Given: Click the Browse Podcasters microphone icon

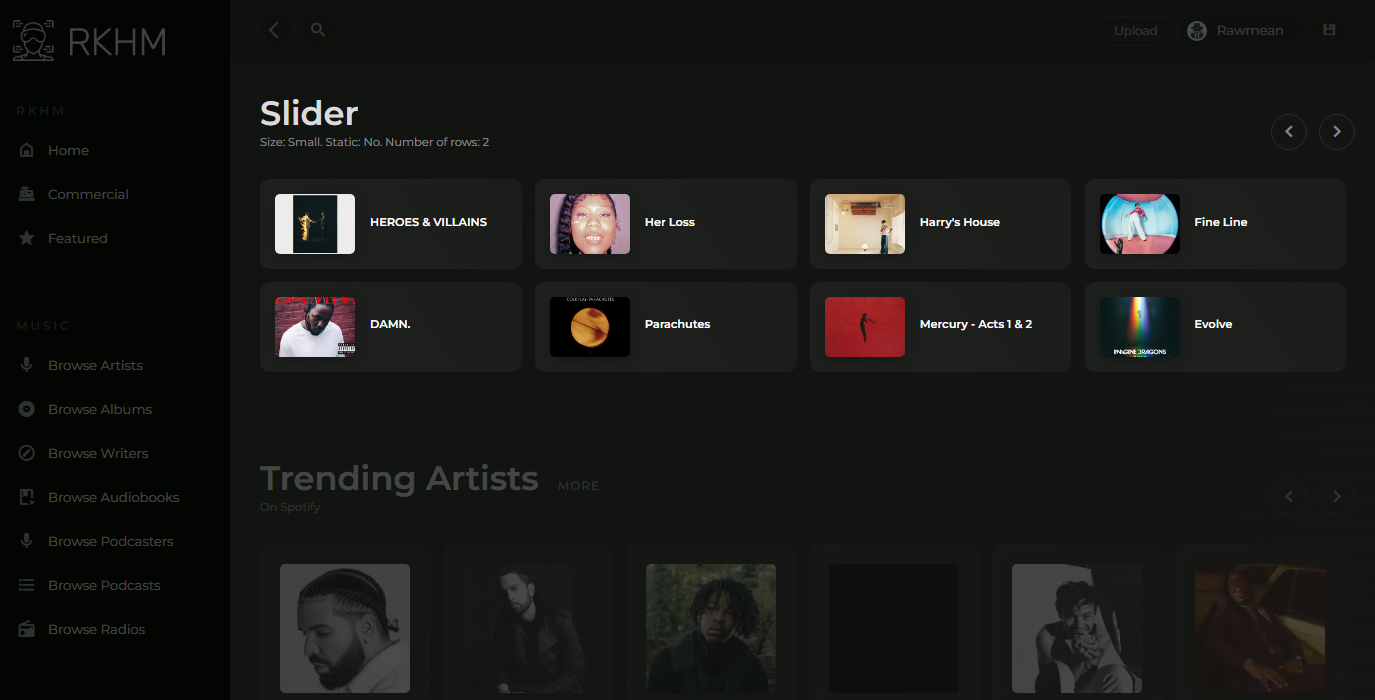Looking at the screenshot, I should coord(27,541).
